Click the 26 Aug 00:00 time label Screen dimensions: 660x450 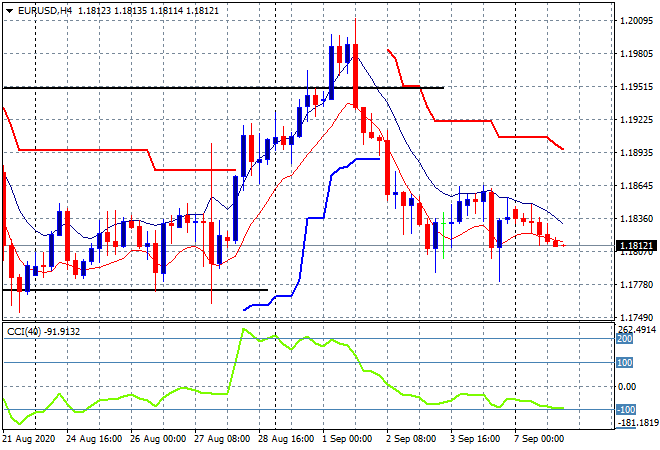coord(158,439)
